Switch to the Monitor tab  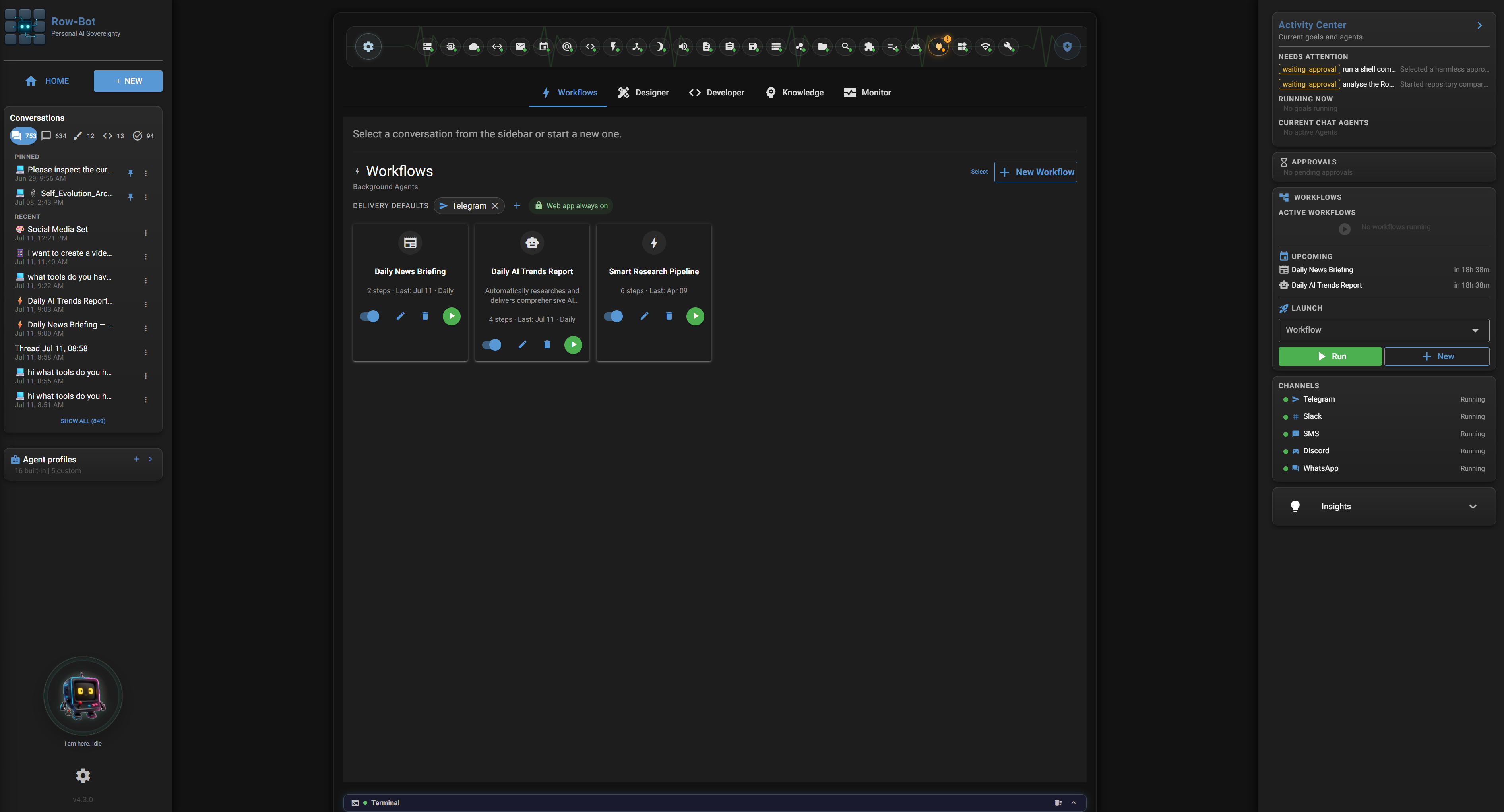(867, 92)
